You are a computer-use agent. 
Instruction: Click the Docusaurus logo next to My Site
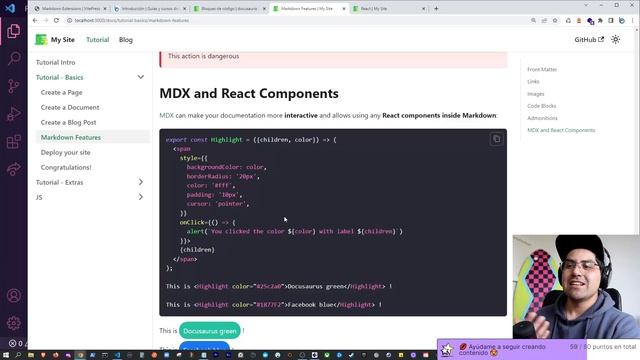click(41, 40)
